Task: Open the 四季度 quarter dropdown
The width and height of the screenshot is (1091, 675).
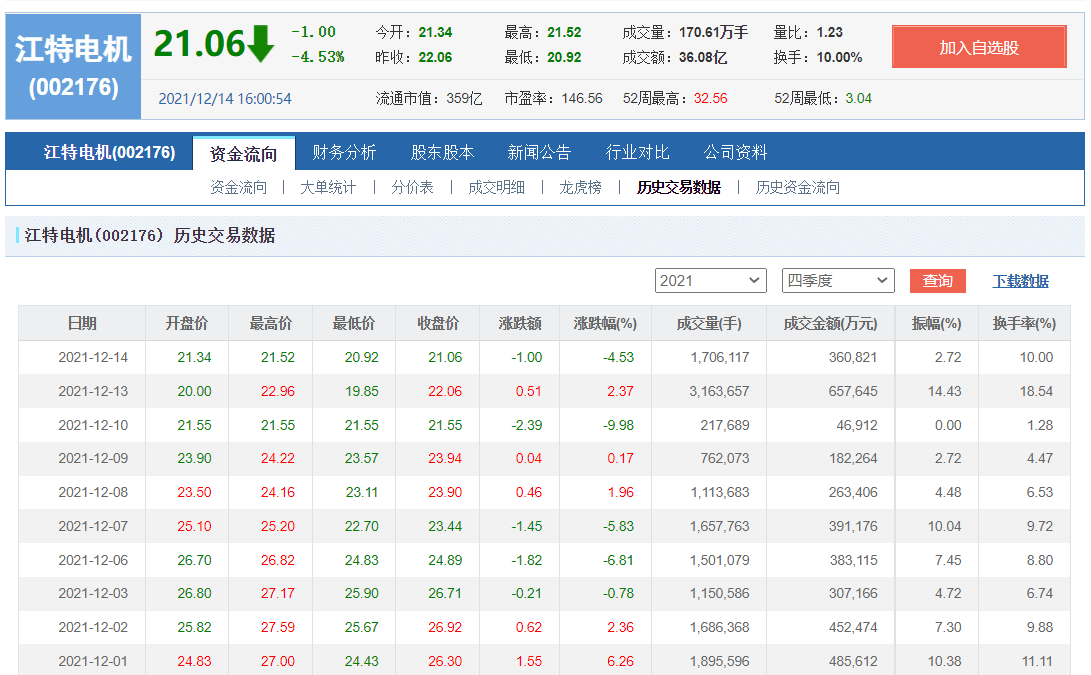Action: [x=838, y=280]
